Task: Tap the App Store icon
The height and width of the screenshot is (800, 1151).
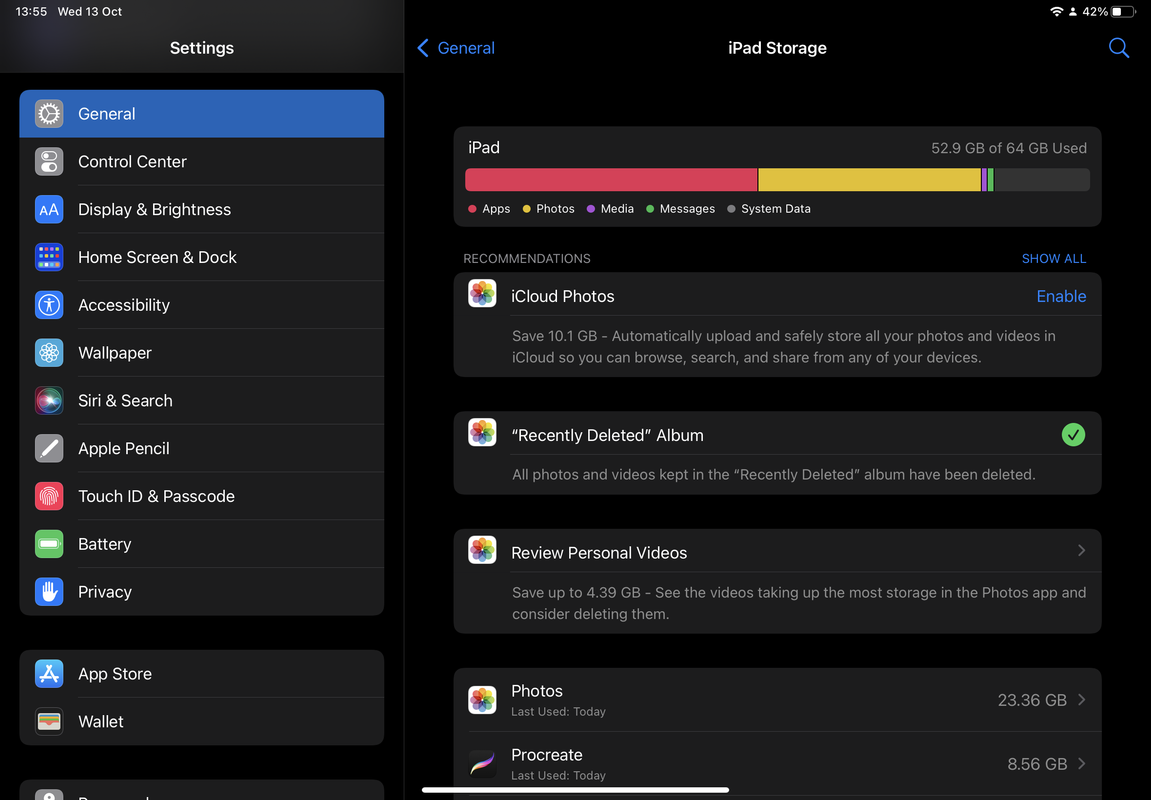Action: 49,674
